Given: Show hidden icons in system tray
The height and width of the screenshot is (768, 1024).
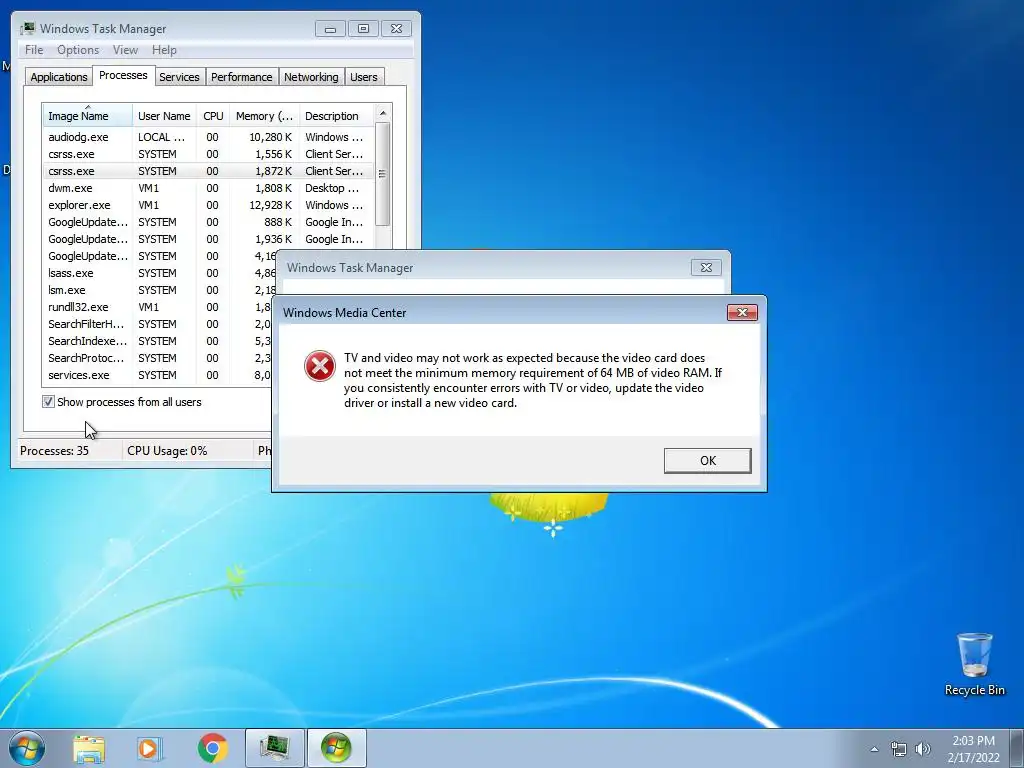Looking at the screenshot, I should tap(874, 749).
